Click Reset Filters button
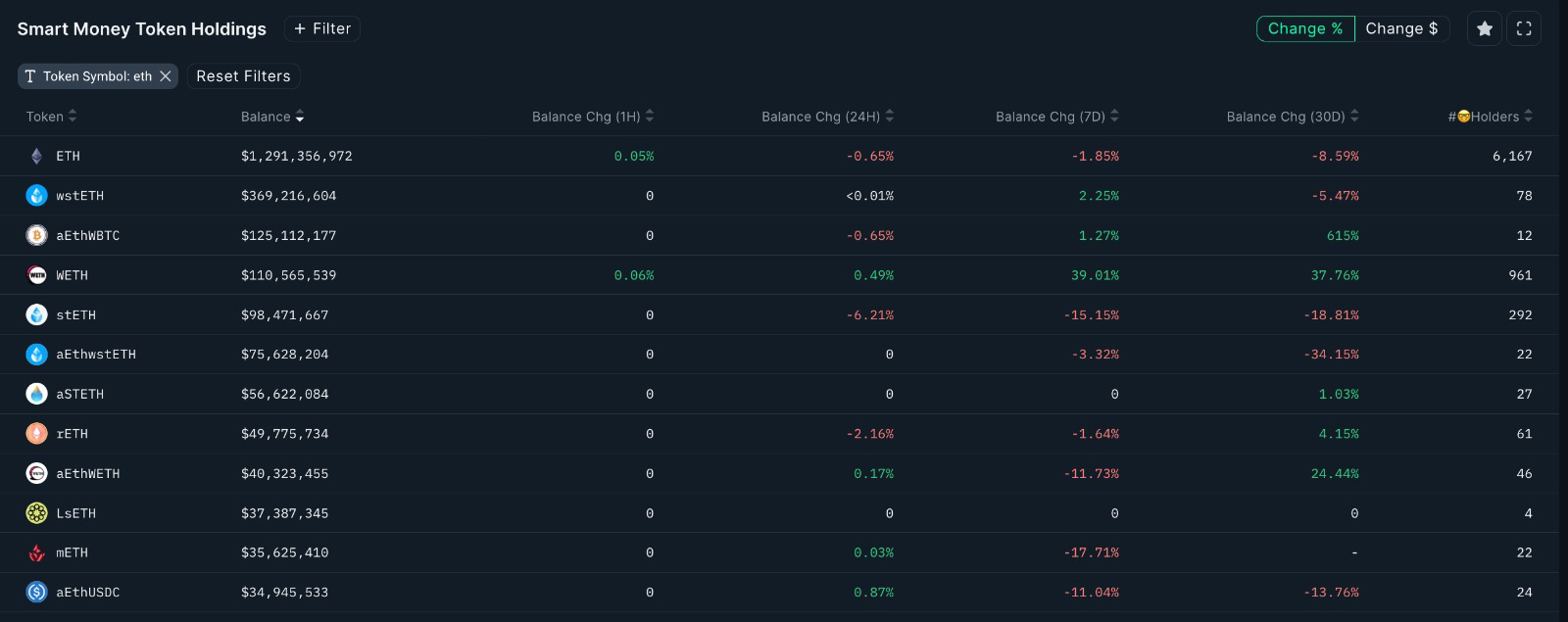 243,76
